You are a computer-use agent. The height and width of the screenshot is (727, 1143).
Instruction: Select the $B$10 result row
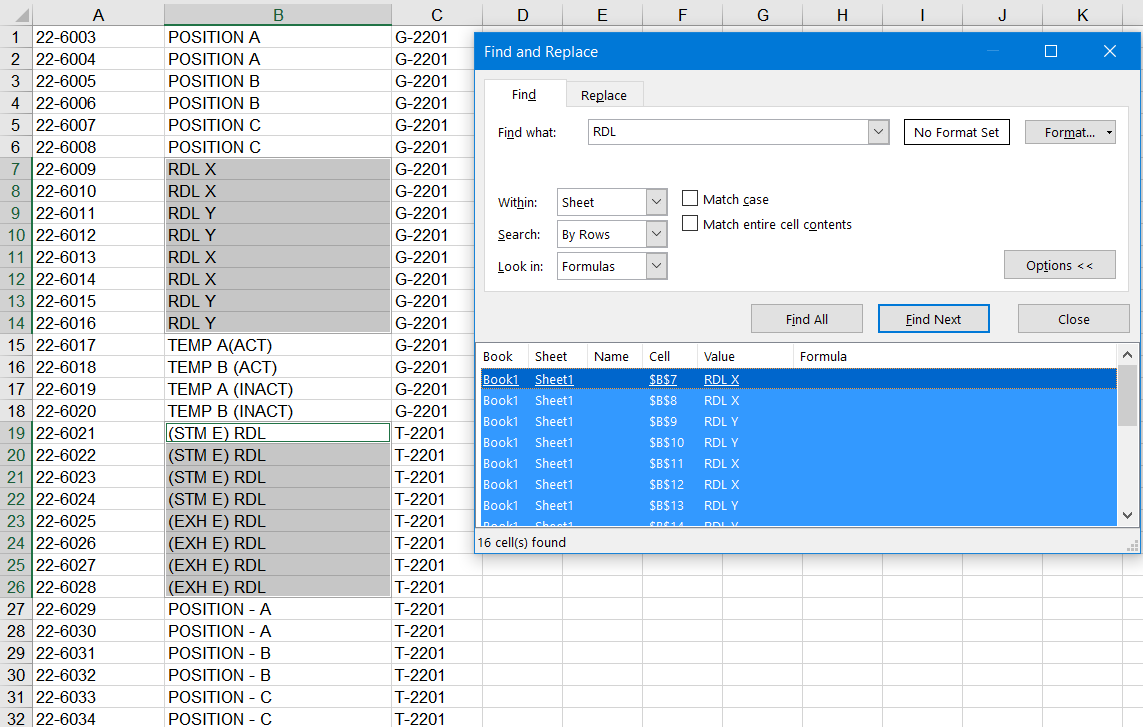click(x=798, y=443)
